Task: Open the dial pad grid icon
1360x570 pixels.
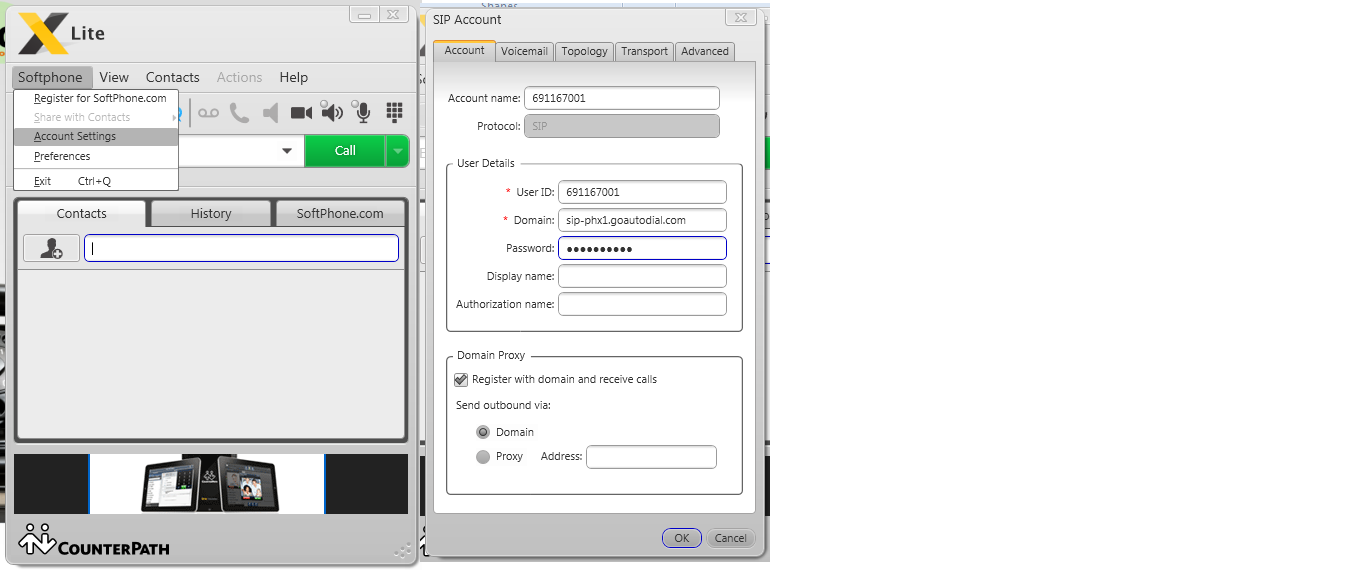Action: click(x=394, y=113)
